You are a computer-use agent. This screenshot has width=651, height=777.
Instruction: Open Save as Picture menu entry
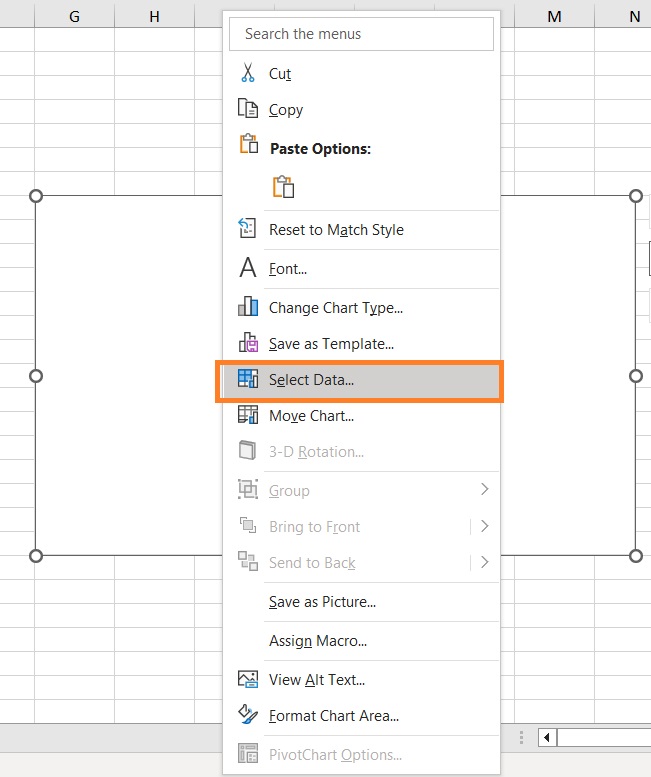click(x=323, y=602)
